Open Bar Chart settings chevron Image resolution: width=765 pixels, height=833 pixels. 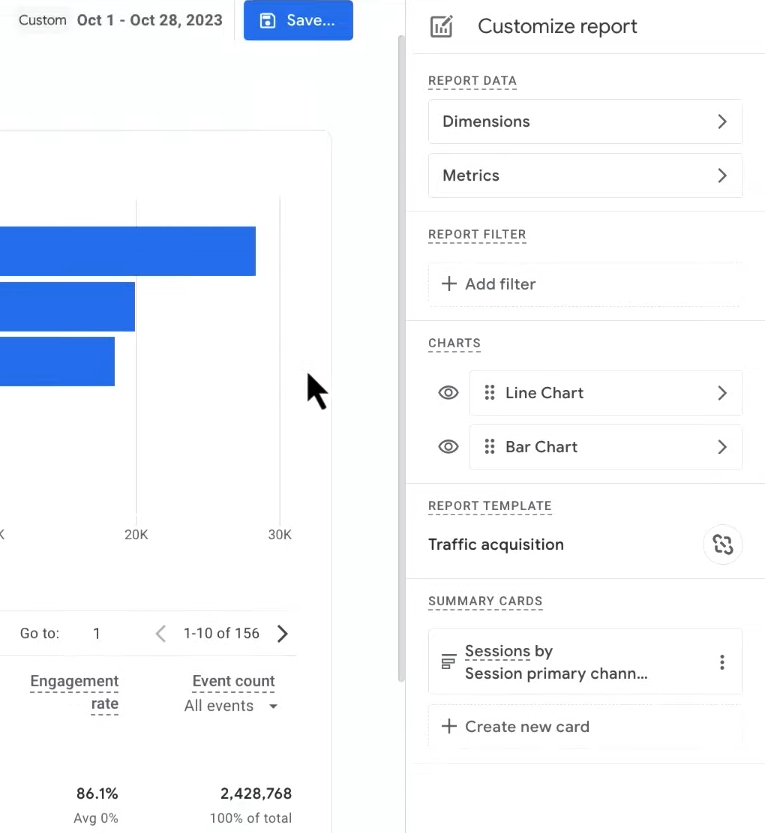(x=721, y=447)
